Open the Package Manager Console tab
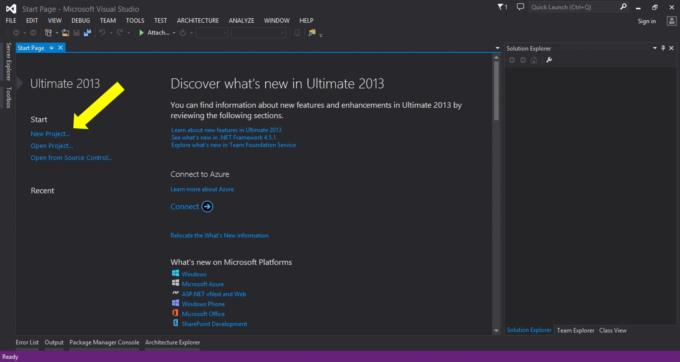The image size is (680, 362). click(104, 342)
